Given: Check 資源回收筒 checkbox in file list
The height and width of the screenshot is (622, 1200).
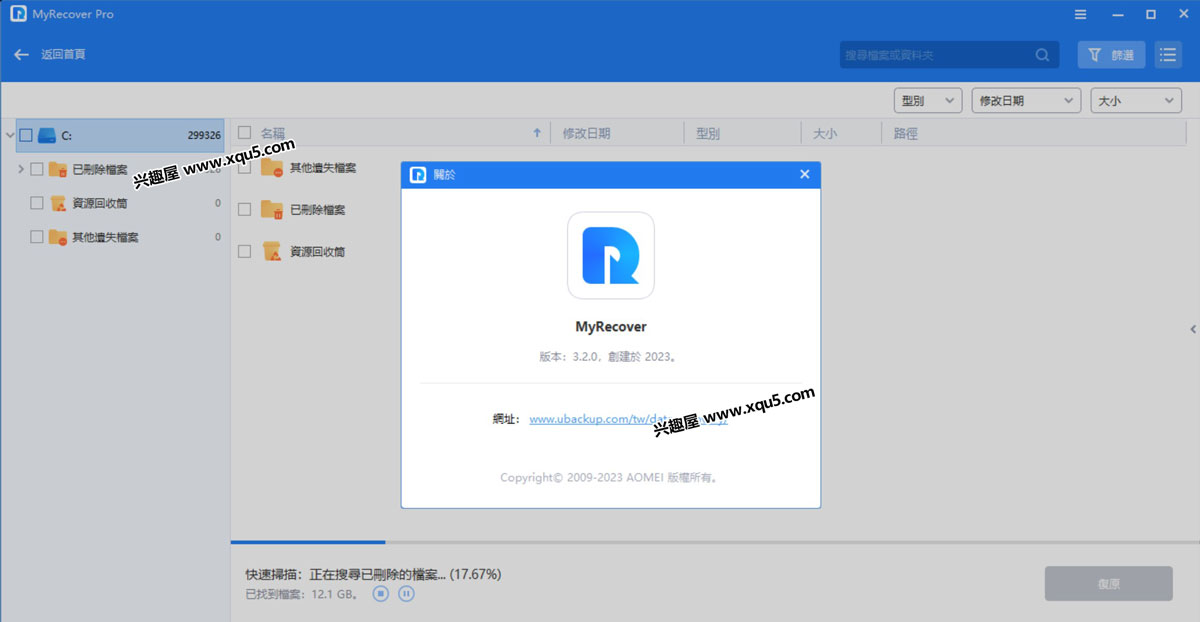Looking at the screenshot, I should coord(244,252).
